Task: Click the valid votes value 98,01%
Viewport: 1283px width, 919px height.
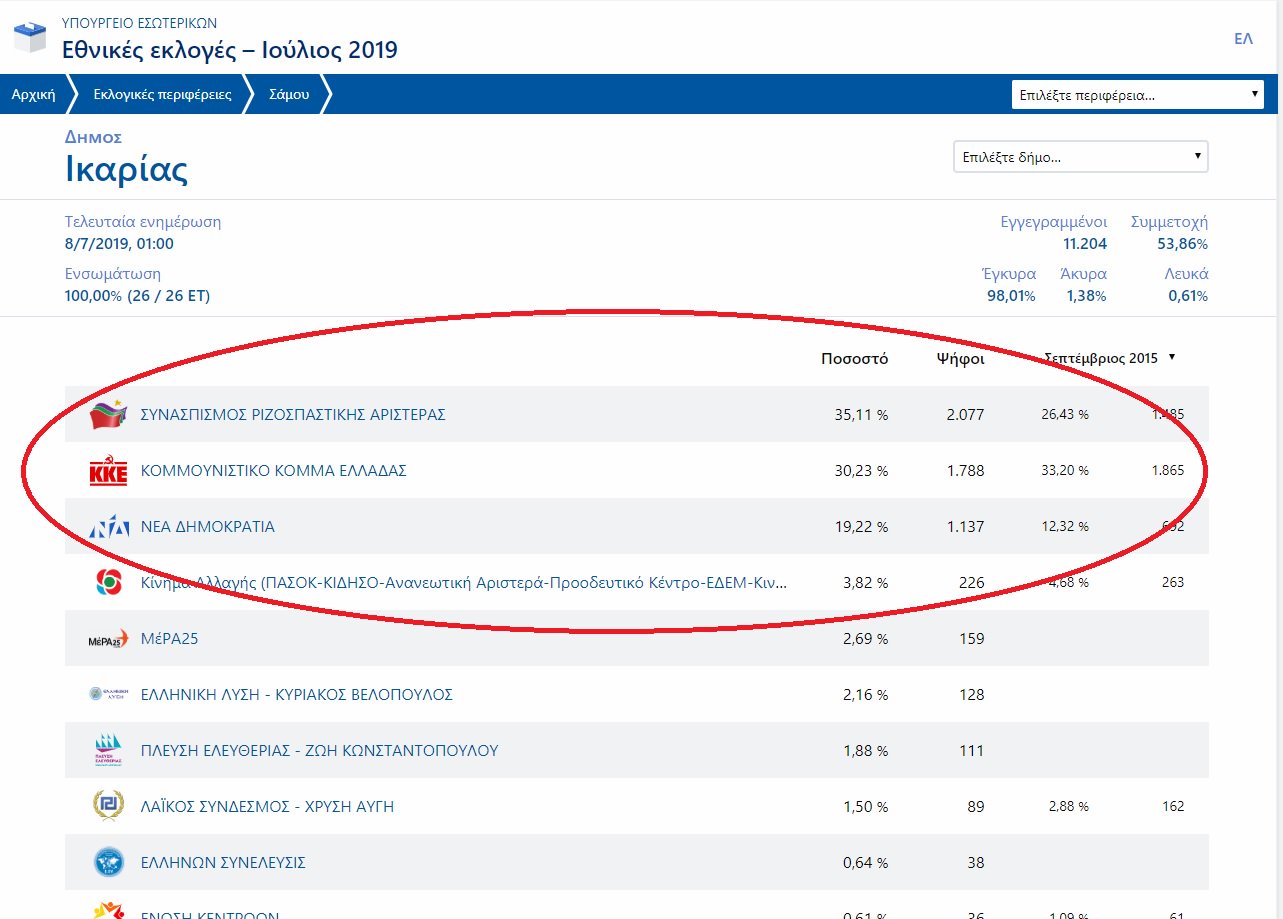Action: click(x=1011, y=296)
